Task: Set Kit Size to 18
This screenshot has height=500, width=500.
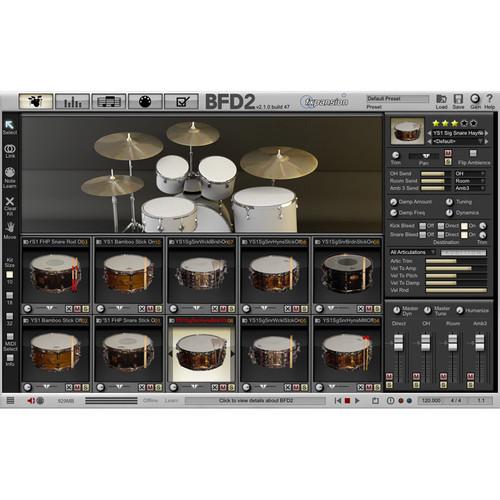Action: 10,296
